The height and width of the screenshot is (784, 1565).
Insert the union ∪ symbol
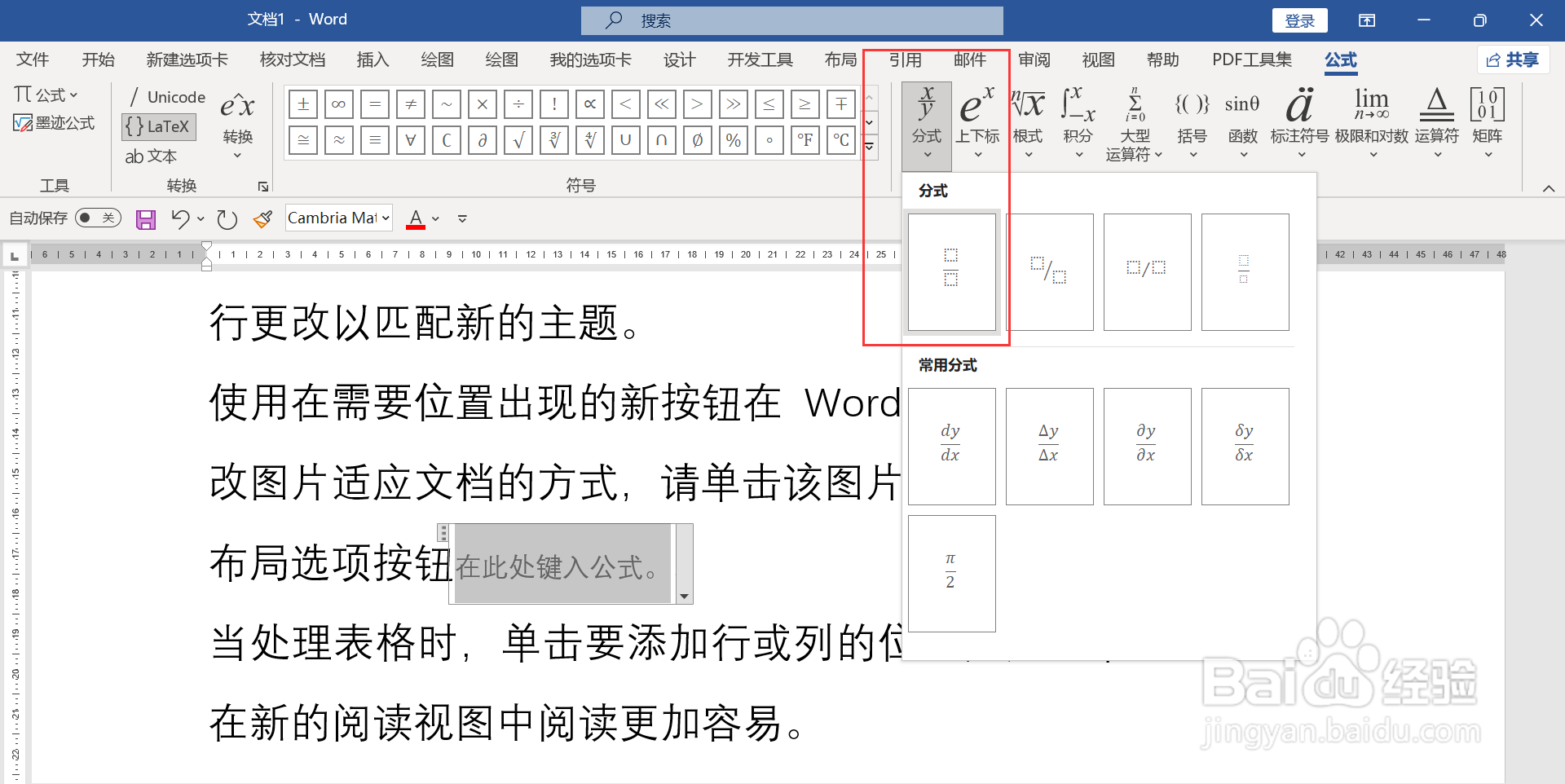tap(626, 140)
